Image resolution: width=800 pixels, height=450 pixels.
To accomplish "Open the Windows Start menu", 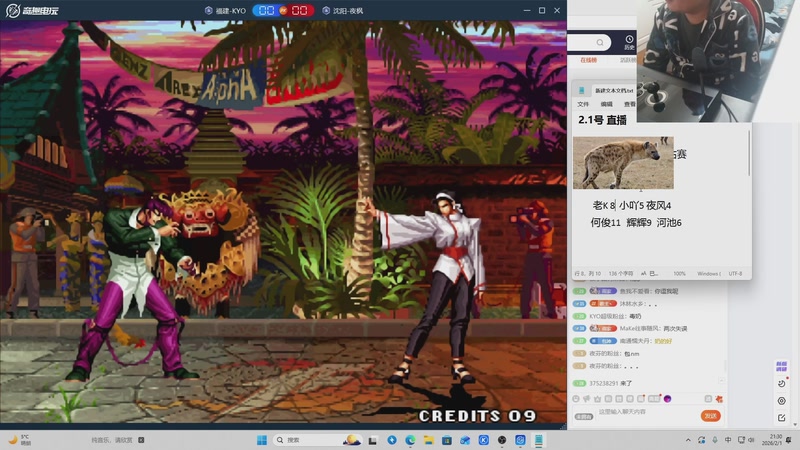I will [x=262, y=440].
